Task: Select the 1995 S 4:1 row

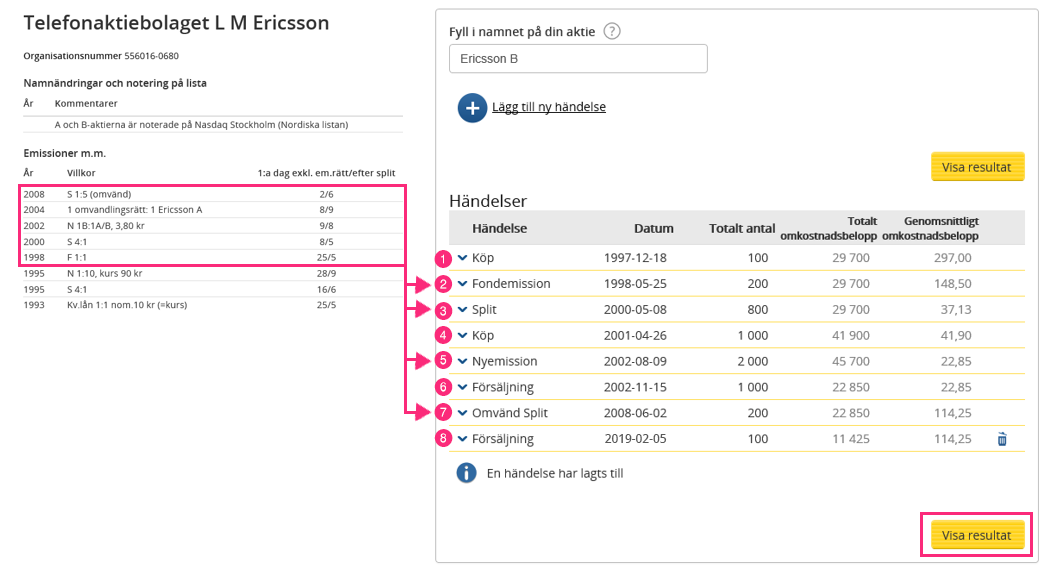Action: coord(212,289)
